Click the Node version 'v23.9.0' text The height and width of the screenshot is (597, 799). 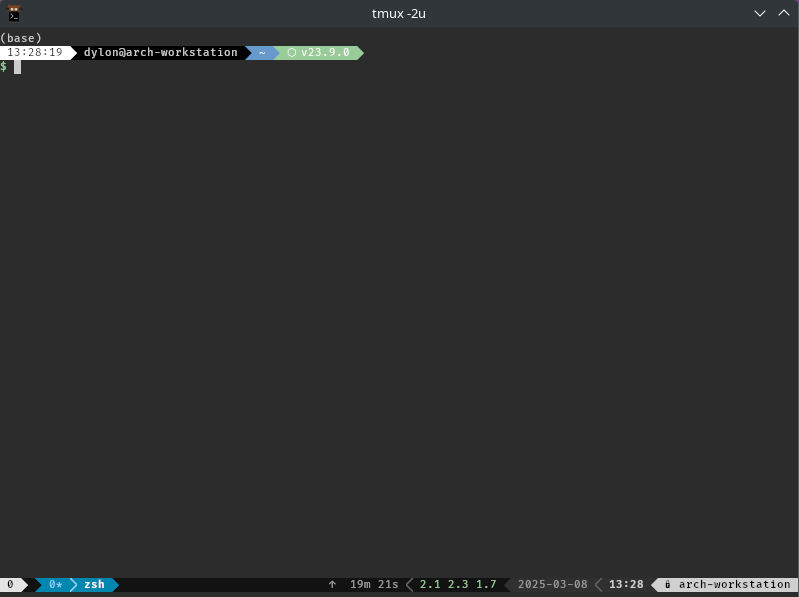[x=325, y=52]
